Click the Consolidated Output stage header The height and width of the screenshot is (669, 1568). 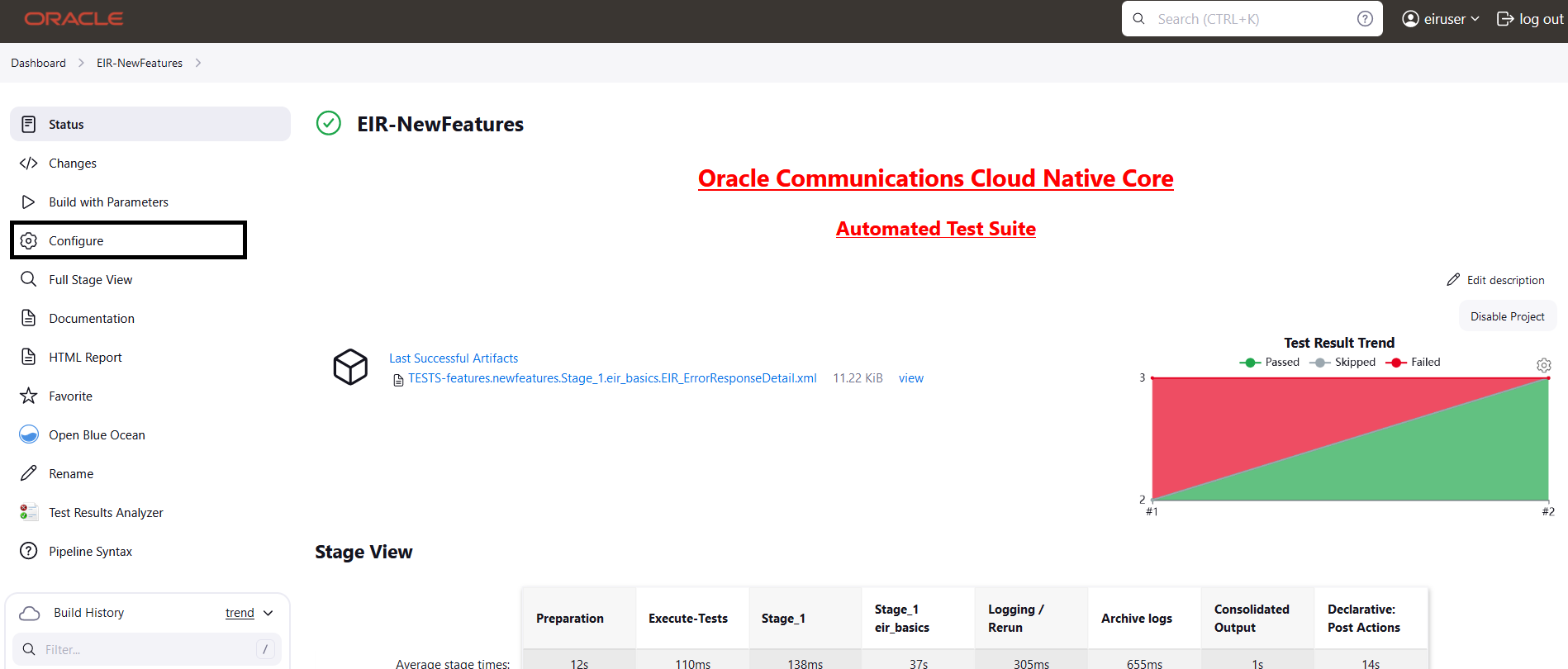1257,618
